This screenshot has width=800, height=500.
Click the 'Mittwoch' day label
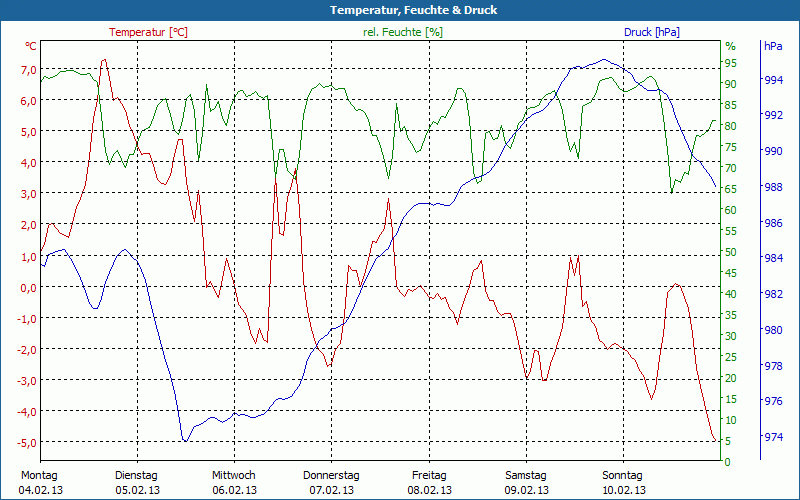234,476
